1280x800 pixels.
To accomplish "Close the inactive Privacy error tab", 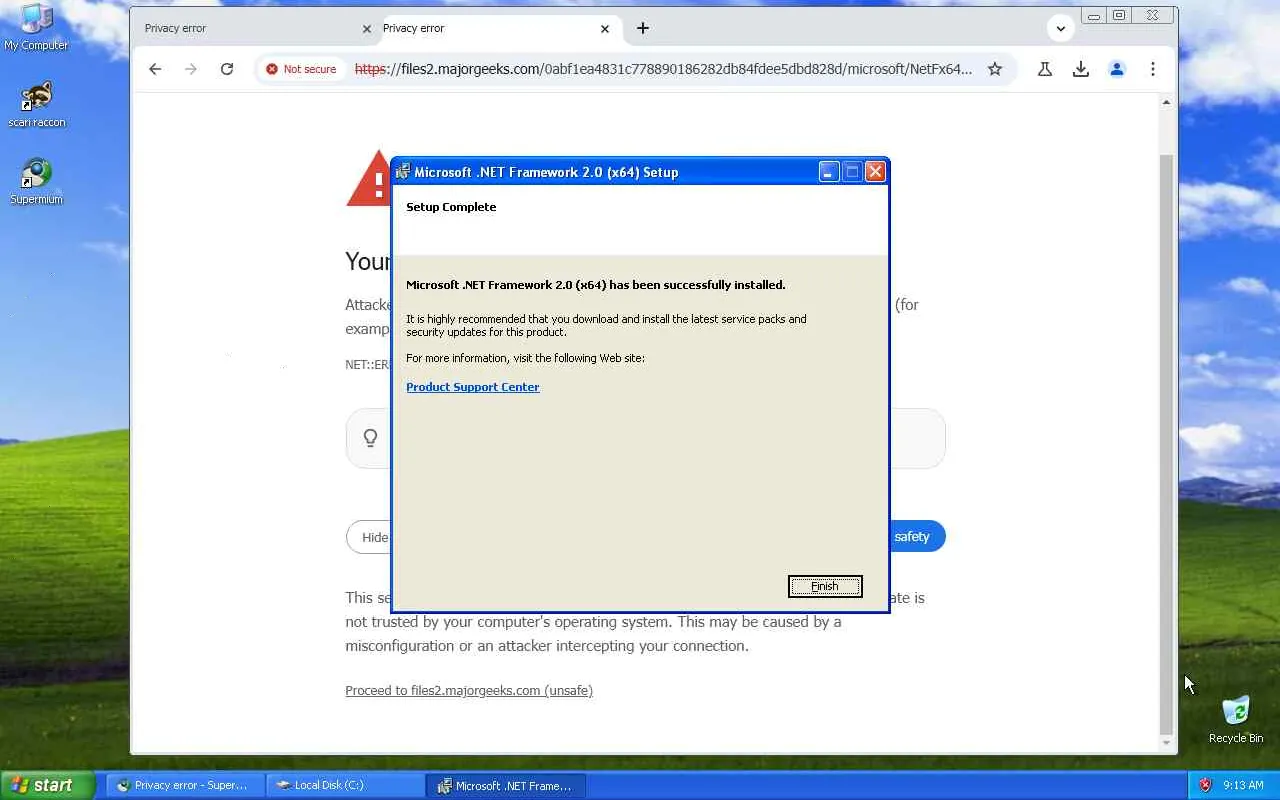I will point(367,29).
